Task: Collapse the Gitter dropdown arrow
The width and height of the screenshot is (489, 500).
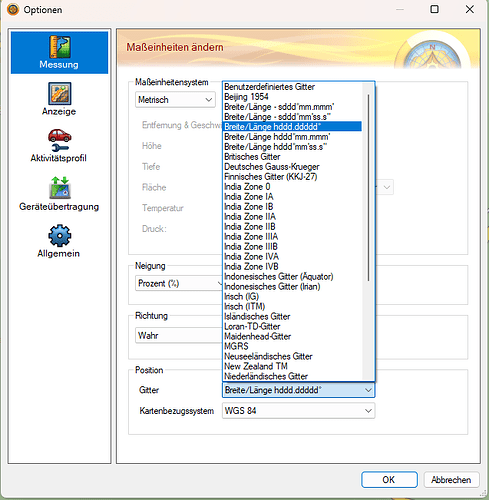Action: click(368, 390)
